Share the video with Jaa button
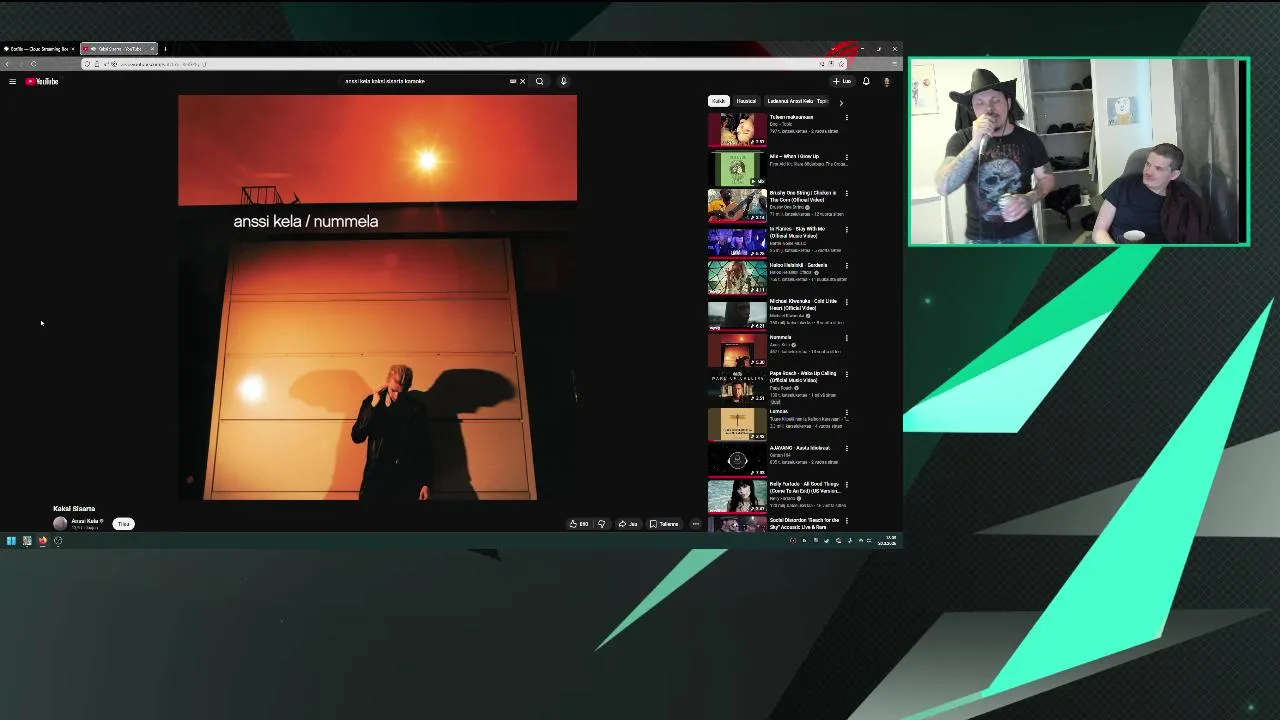 click(x=628, y=524)
